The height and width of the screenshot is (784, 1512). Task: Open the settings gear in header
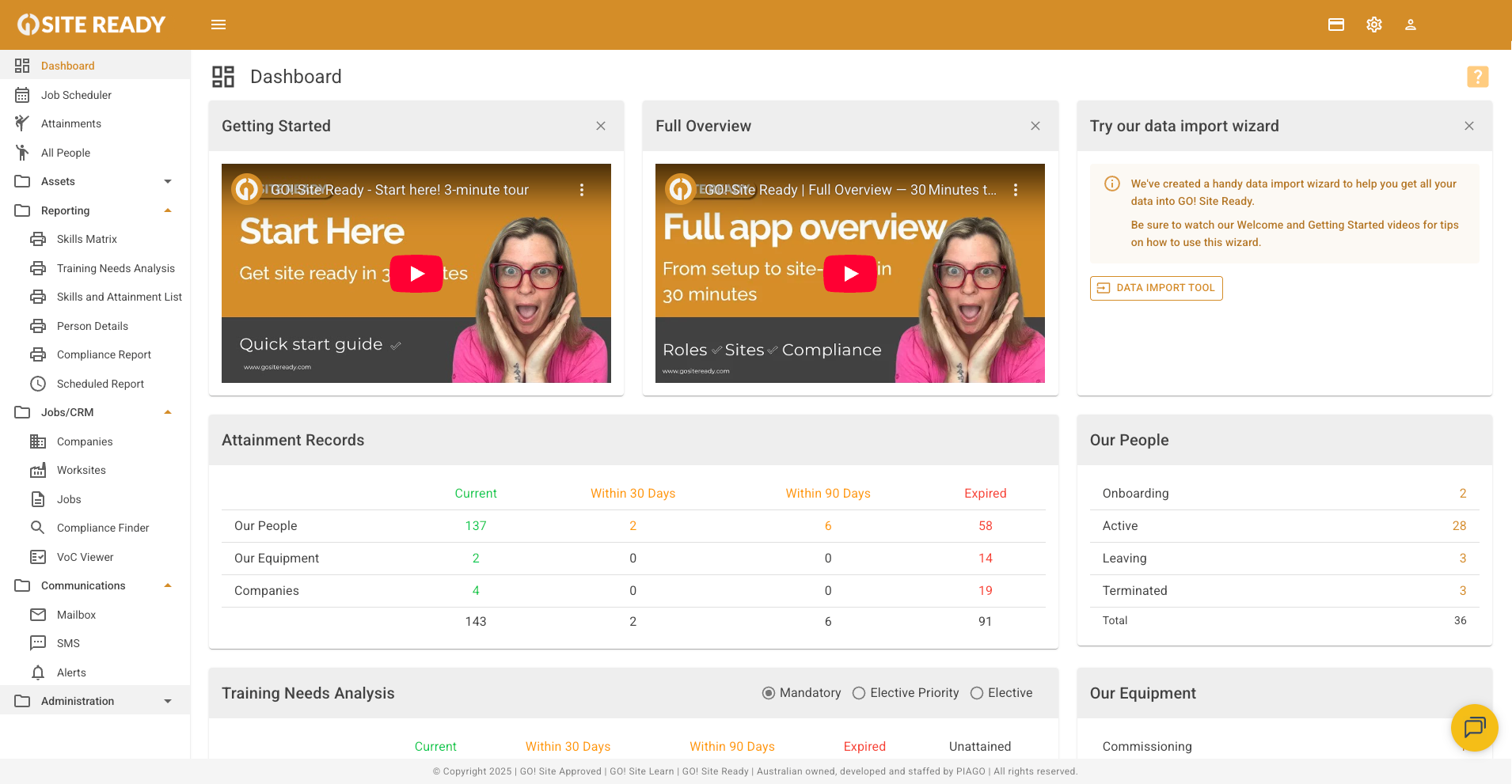coord(1374,25)
